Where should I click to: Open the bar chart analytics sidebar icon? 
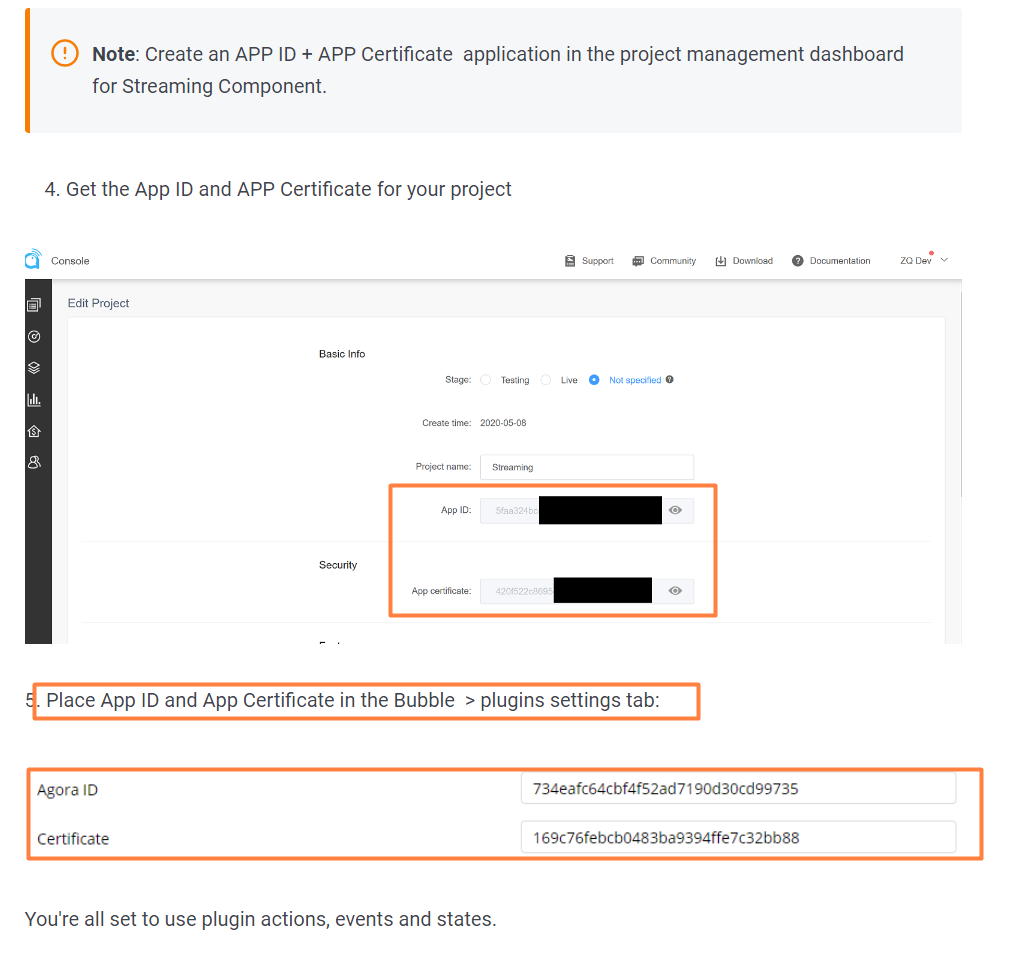click(34, 400)
